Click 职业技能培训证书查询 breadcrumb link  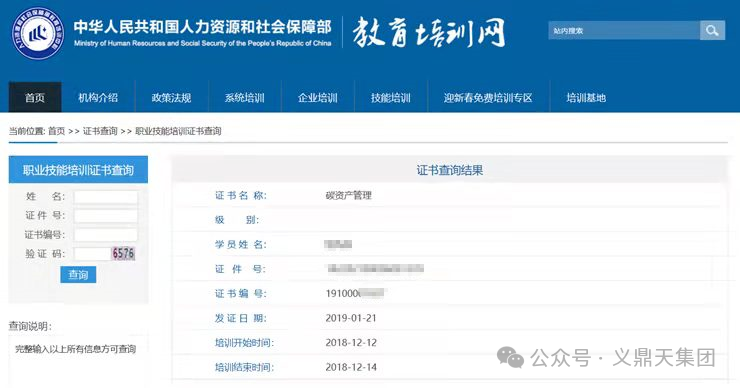click(178, 131)
